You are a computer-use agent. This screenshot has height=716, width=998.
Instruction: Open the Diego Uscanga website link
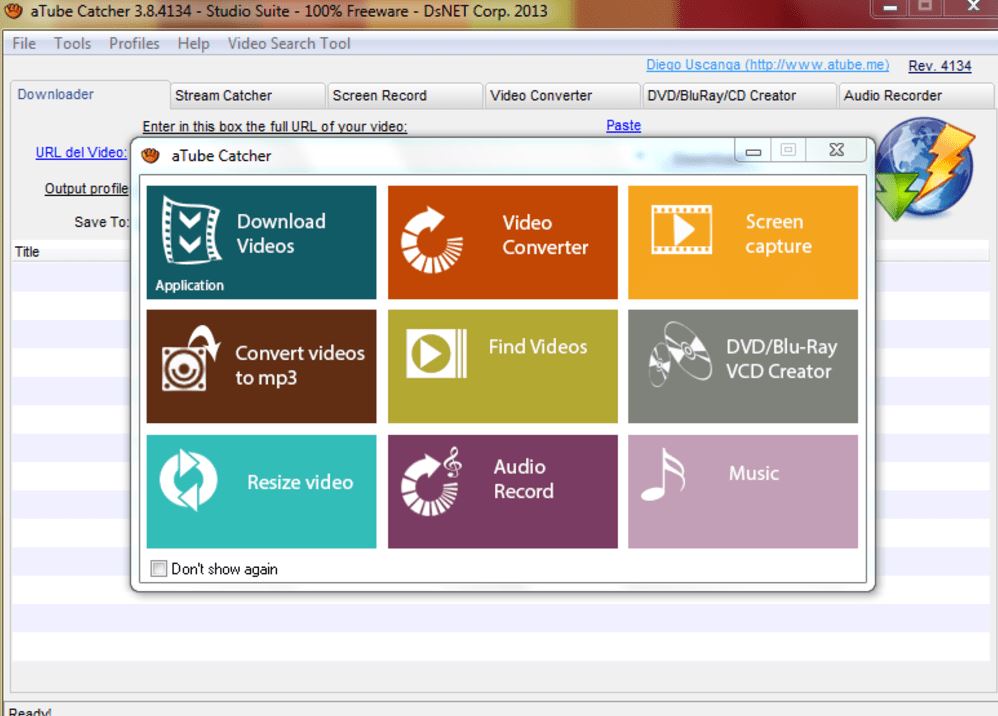click(767, 65)
